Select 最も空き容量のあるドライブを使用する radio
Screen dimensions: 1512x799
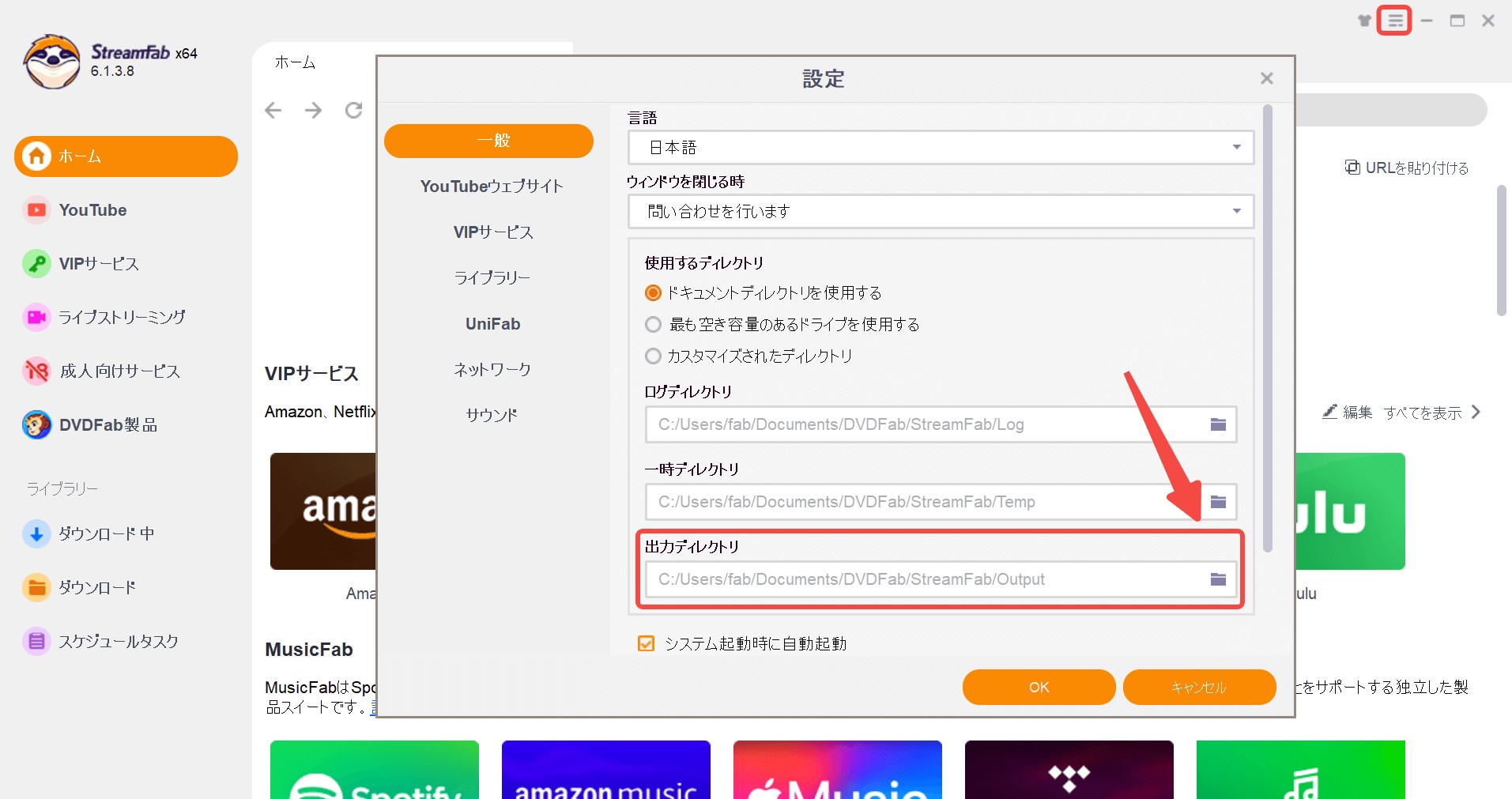pyautogui.click(x=653, y=325)
